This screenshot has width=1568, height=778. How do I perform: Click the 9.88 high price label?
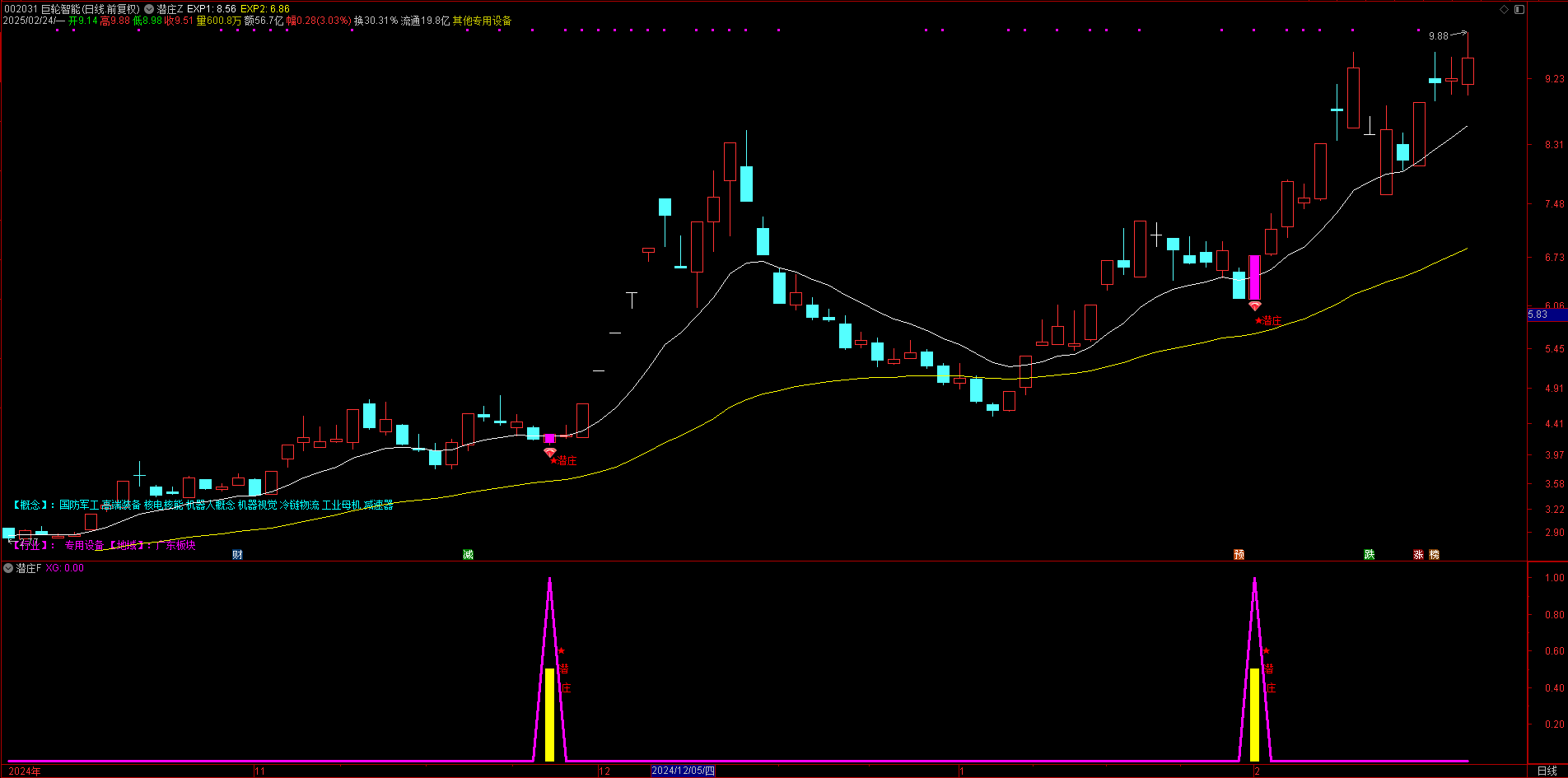tap(1438, 35)
